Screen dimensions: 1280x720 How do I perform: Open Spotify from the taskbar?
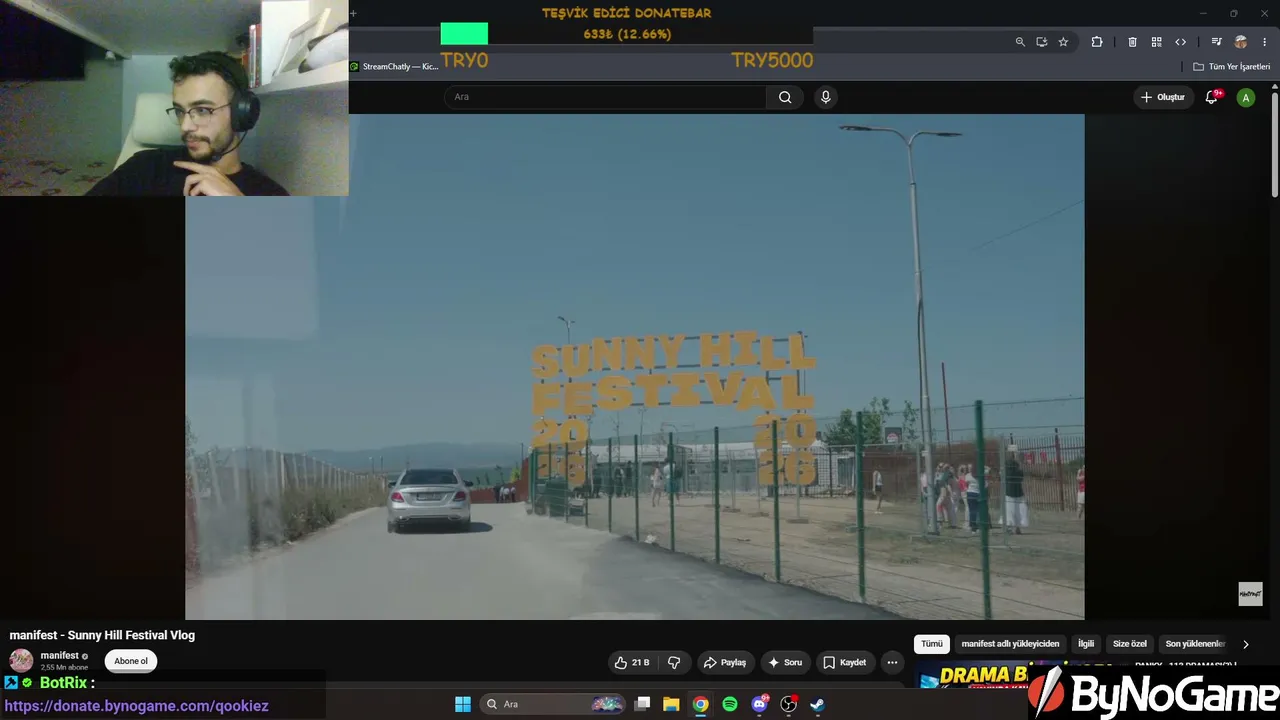[730, 704]
